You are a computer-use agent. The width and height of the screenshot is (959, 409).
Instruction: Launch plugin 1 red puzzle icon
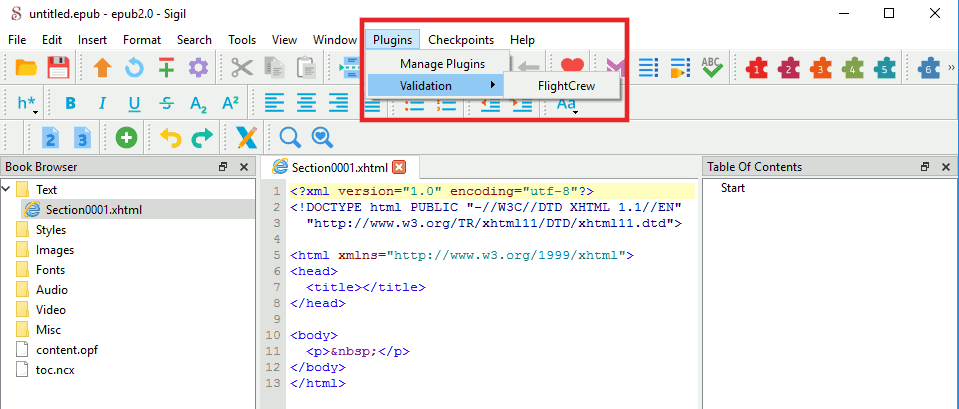757,67
